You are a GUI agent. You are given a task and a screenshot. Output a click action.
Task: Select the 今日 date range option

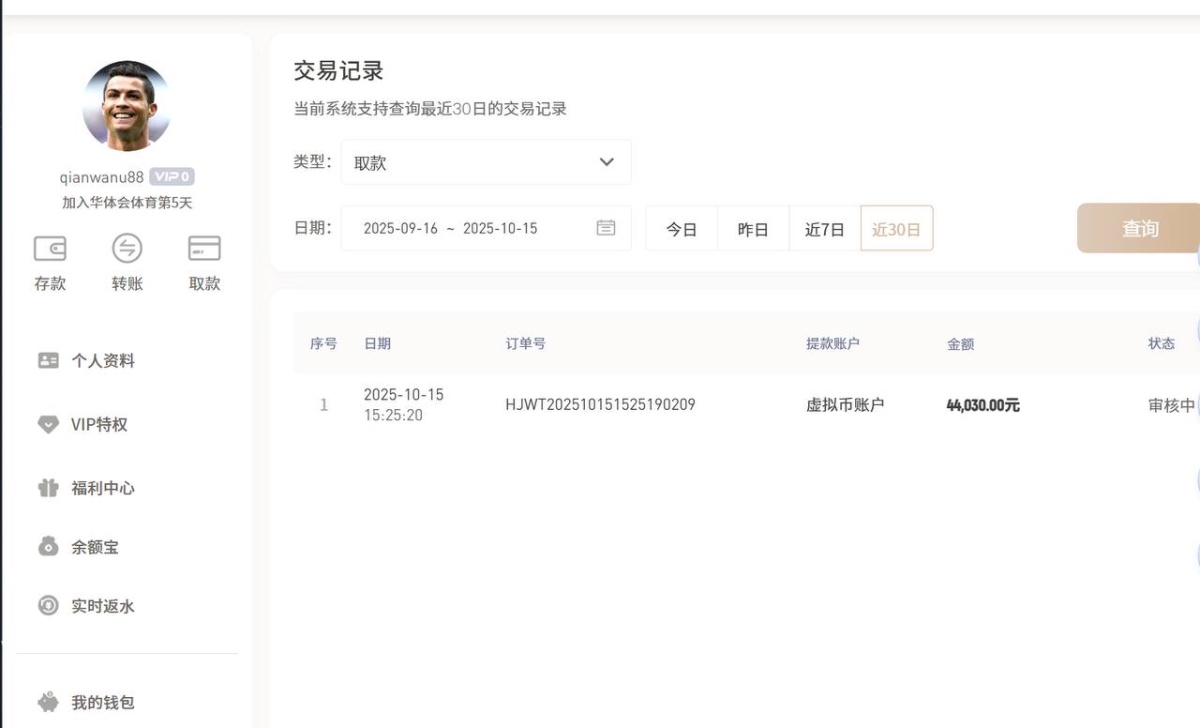(681, 229)
